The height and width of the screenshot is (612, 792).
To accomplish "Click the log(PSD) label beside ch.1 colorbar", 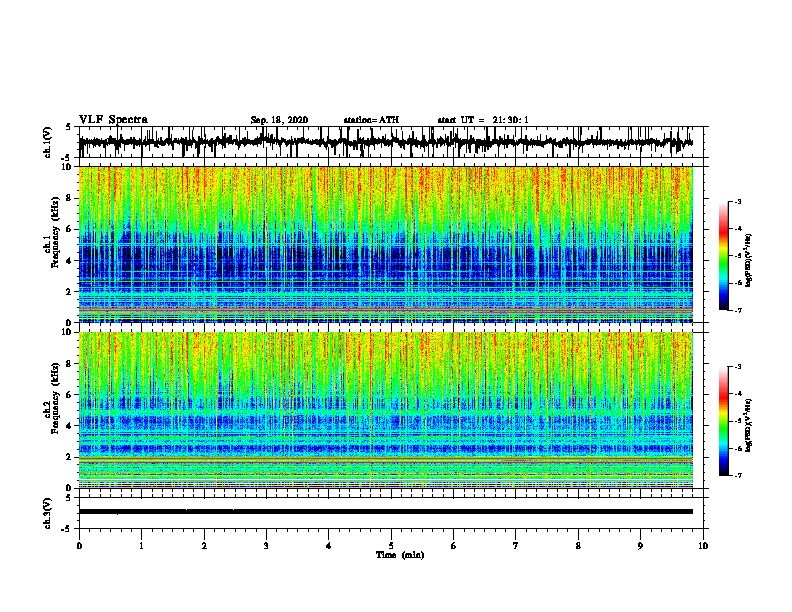I will click(x=748, y=260).
